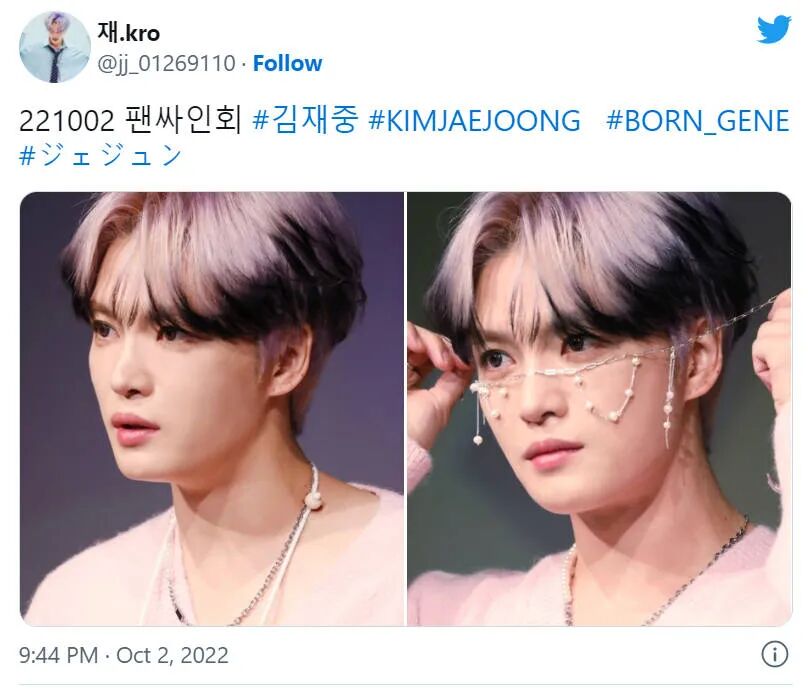Open the #KIMJAEJOONG hashtag

pos(475,121)
